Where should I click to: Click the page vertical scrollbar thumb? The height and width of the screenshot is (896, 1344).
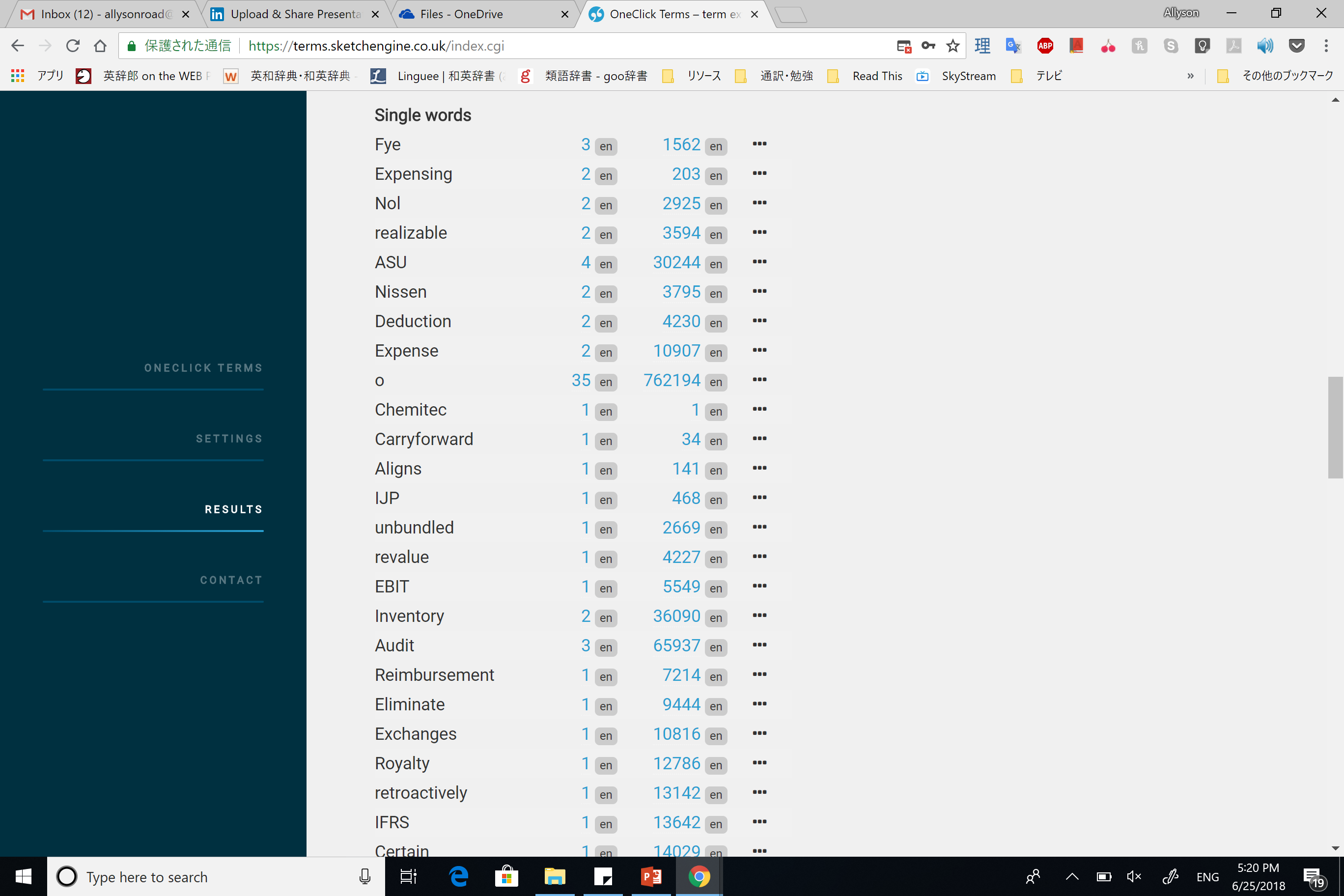(1335, 427)
